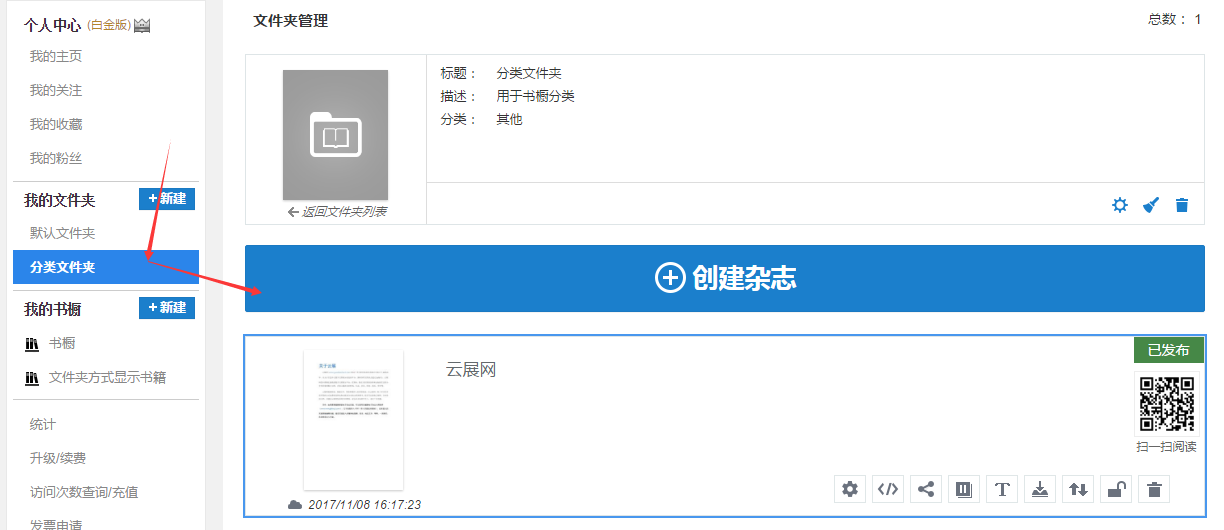1224x530 pixels.
Task: Click the embed code icon
Action: click(x=888, y=489)
